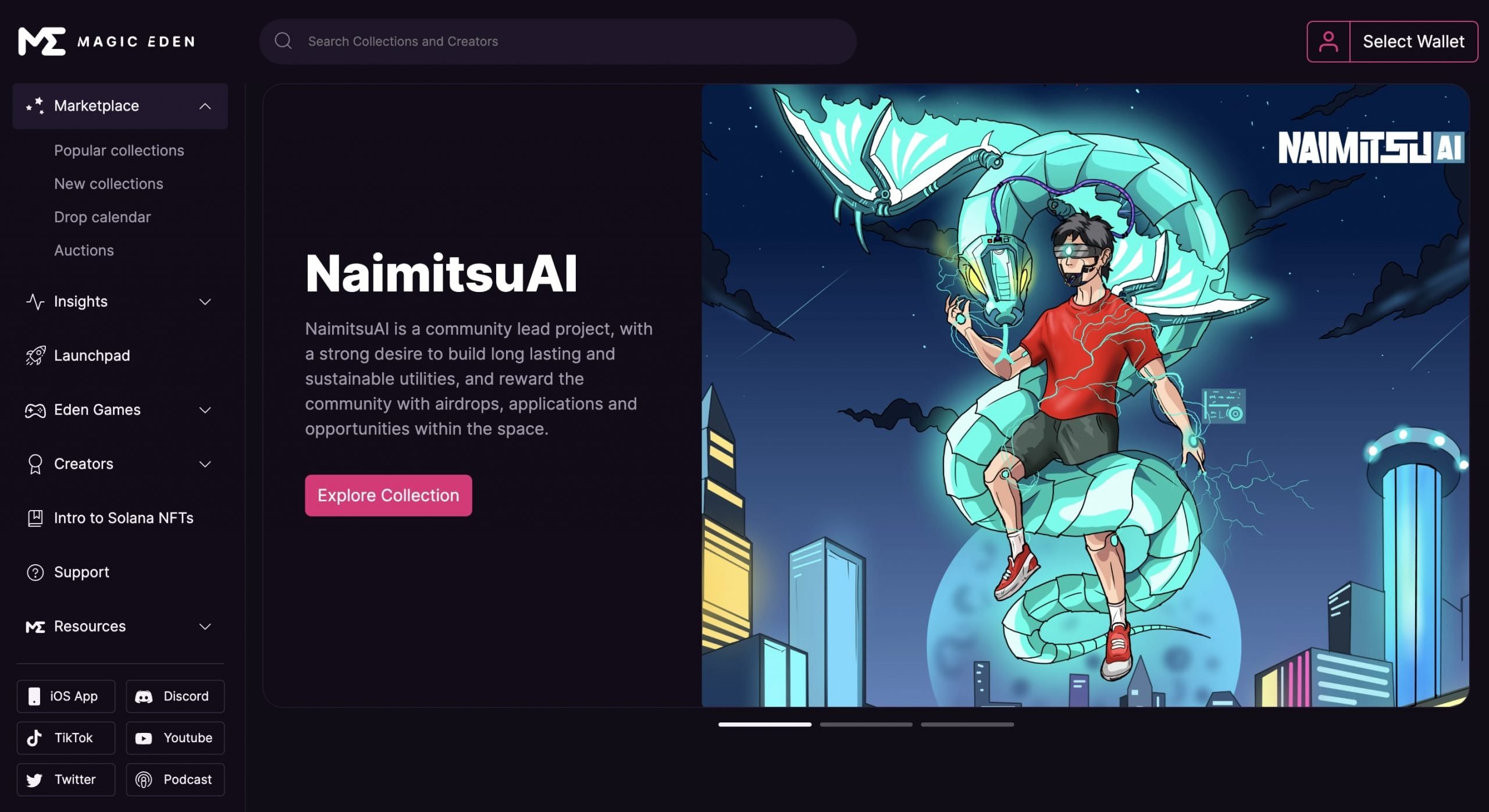Click the Marketplace sidebar icon
This screenshot has height=812, width=1489.
[x=35, y=105]
